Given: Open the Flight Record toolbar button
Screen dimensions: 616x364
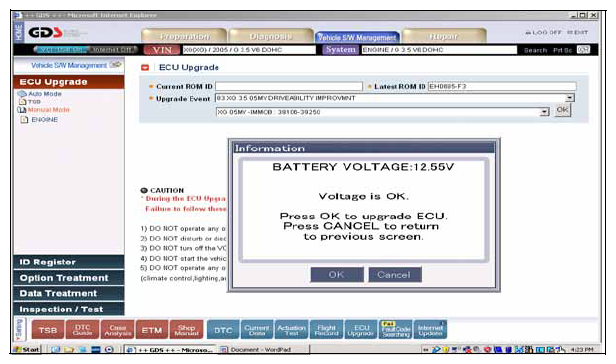Looking at the screenshot, I should tap(326, 330).
